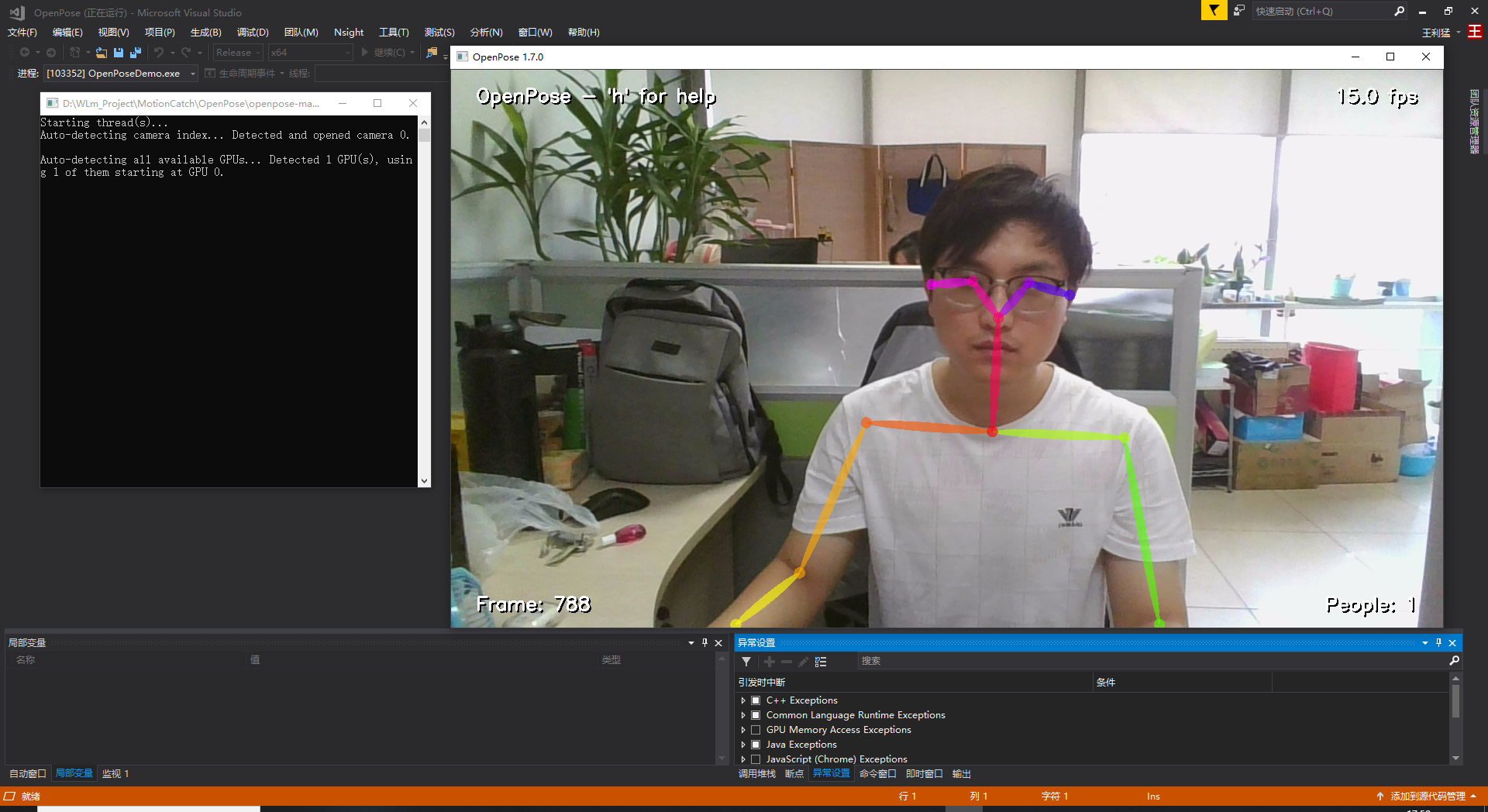1488x812 pixels.
Task: Click the console window vertical scrollbar down arrow
Action: pos(424,481)
